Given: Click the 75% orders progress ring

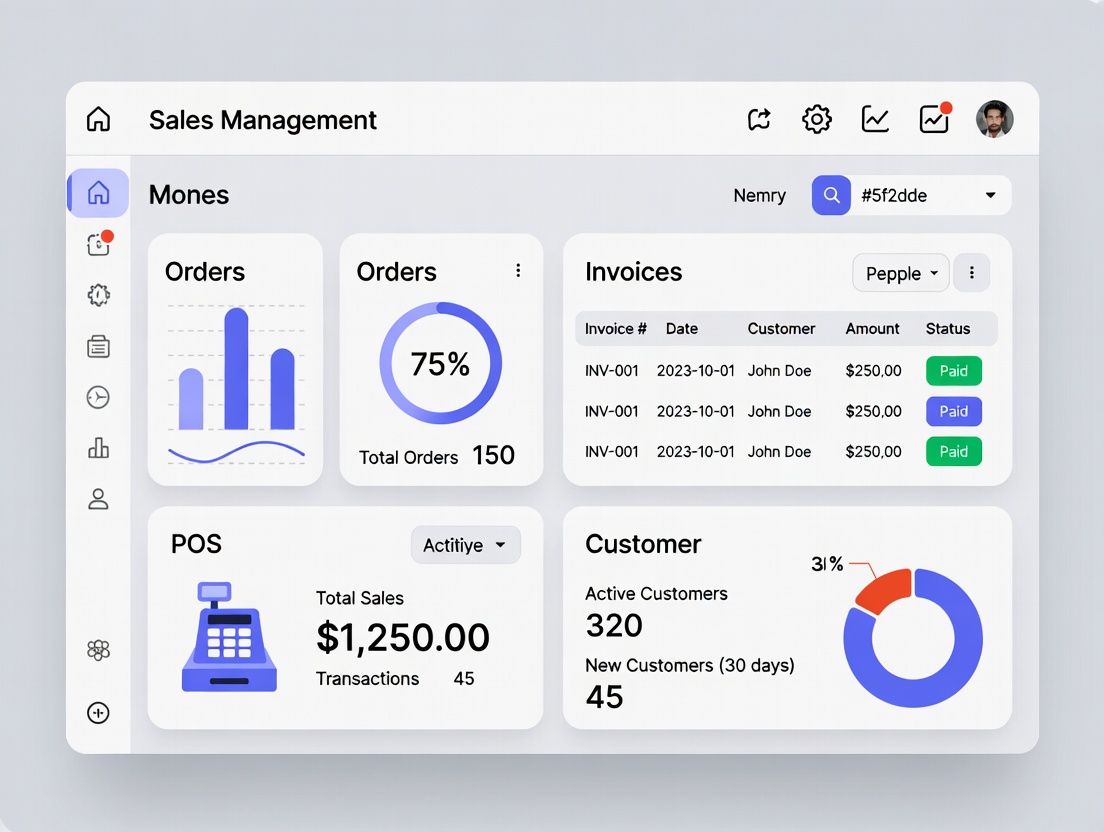Looking at the screenshot, I should pos(440,363).
